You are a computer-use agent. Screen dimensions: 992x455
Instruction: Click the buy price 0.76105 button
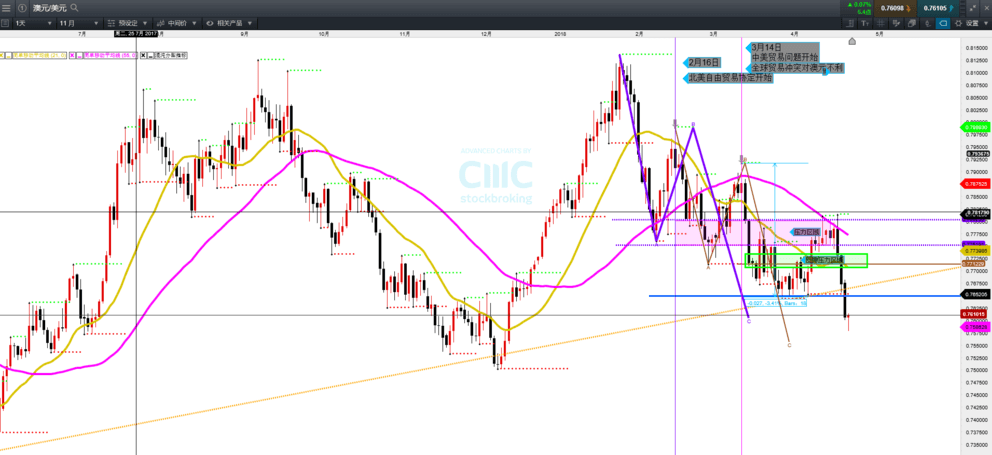click(x=938, y=8)
